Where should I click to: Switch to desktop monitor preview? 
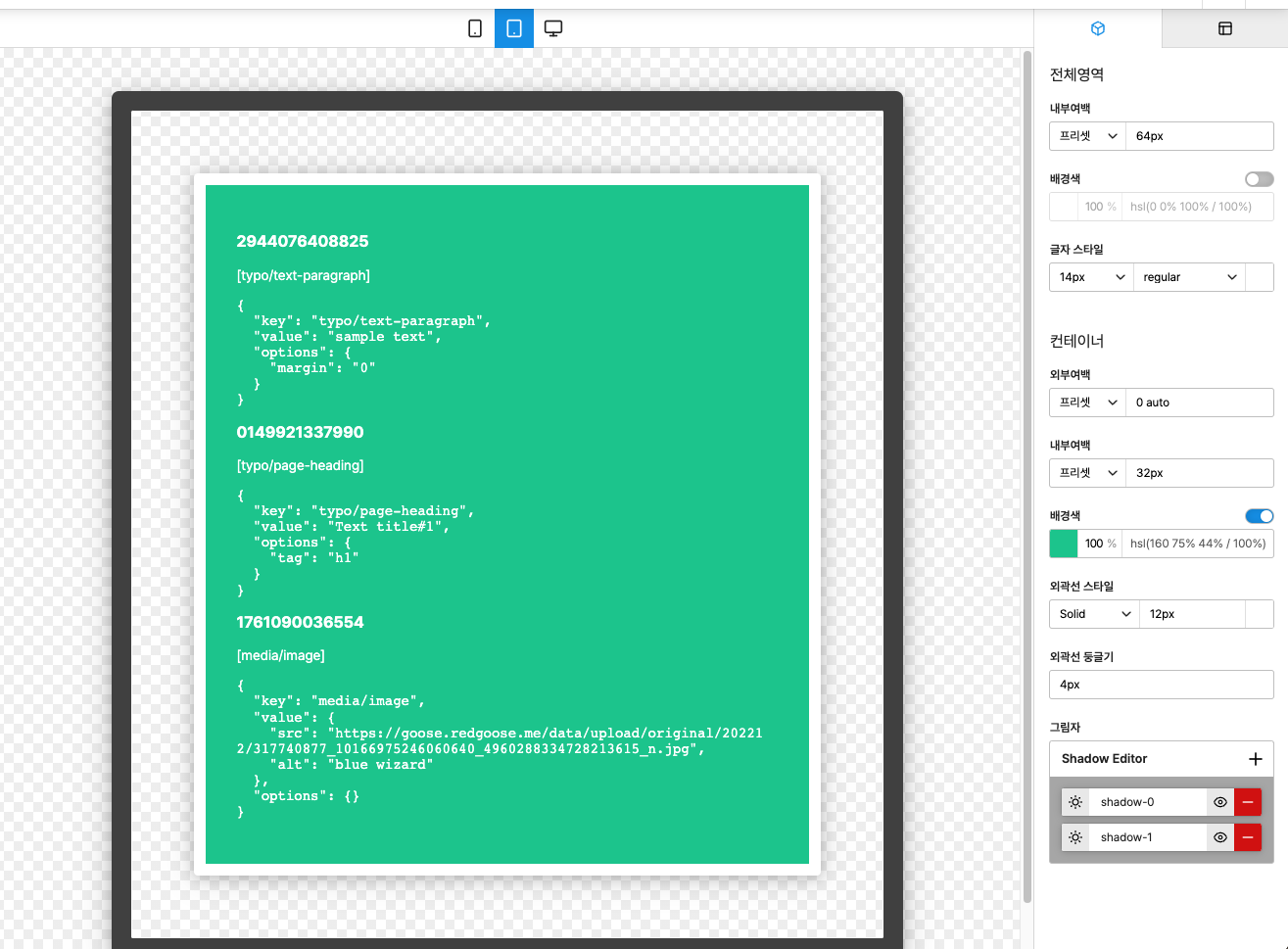[553, 28]
